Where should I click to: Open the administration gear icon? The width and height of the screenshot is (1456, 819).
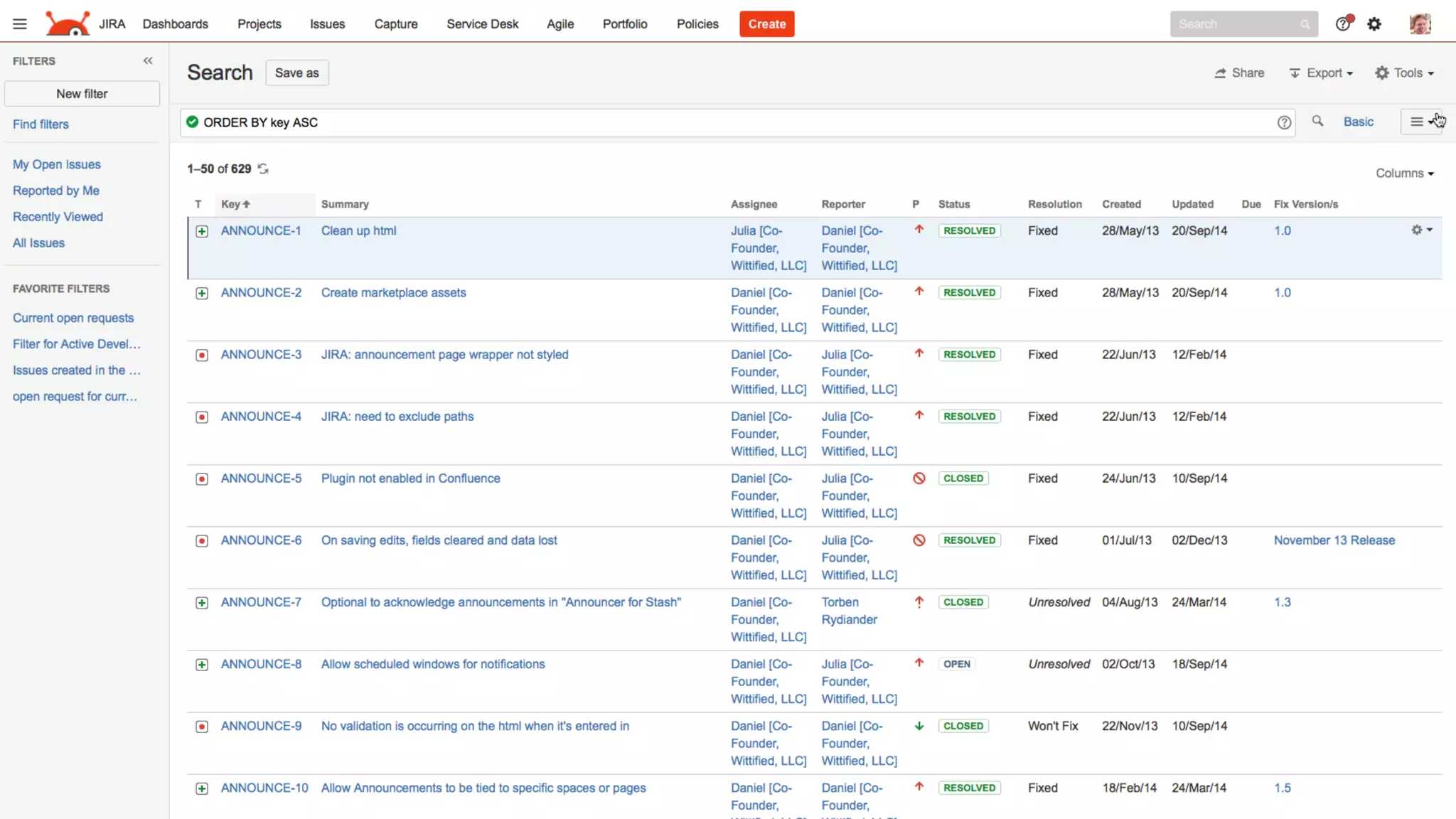(x=1374, y=24)
